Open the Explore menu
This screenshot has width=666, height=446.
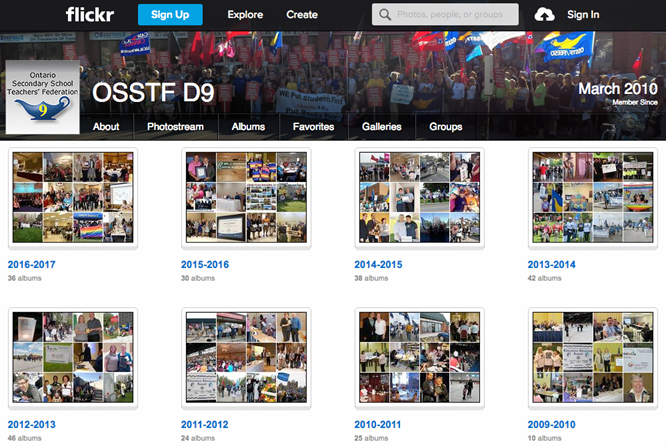pyautogui.click(x=245, y=14)
